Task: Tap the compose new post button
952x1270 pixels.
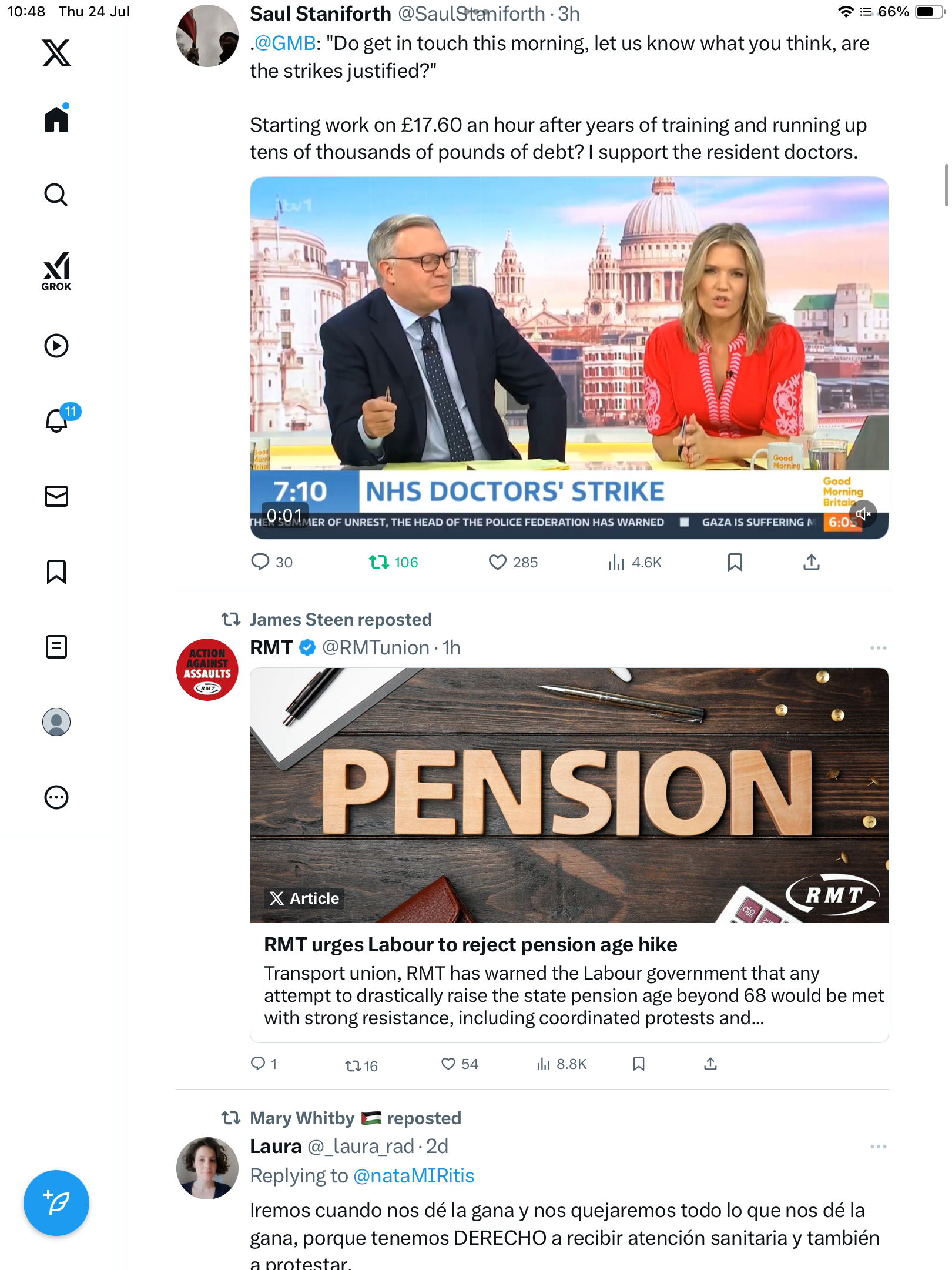Action: coord(56,1203)
